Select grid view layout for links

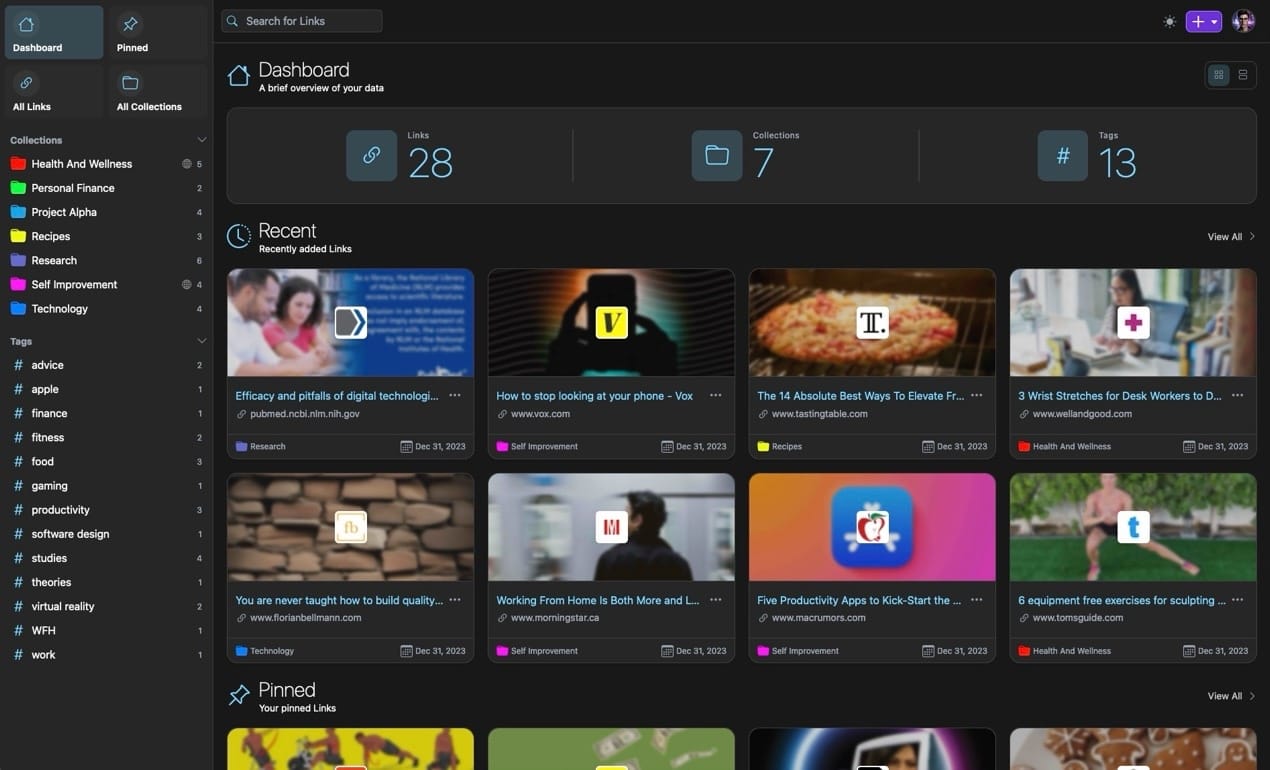pos(1218,74)
